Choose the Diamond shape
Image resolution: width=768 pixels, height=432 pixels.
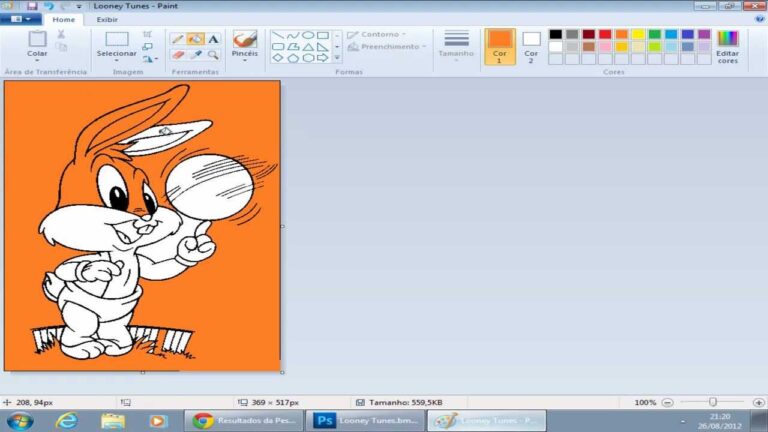point(278,58)
